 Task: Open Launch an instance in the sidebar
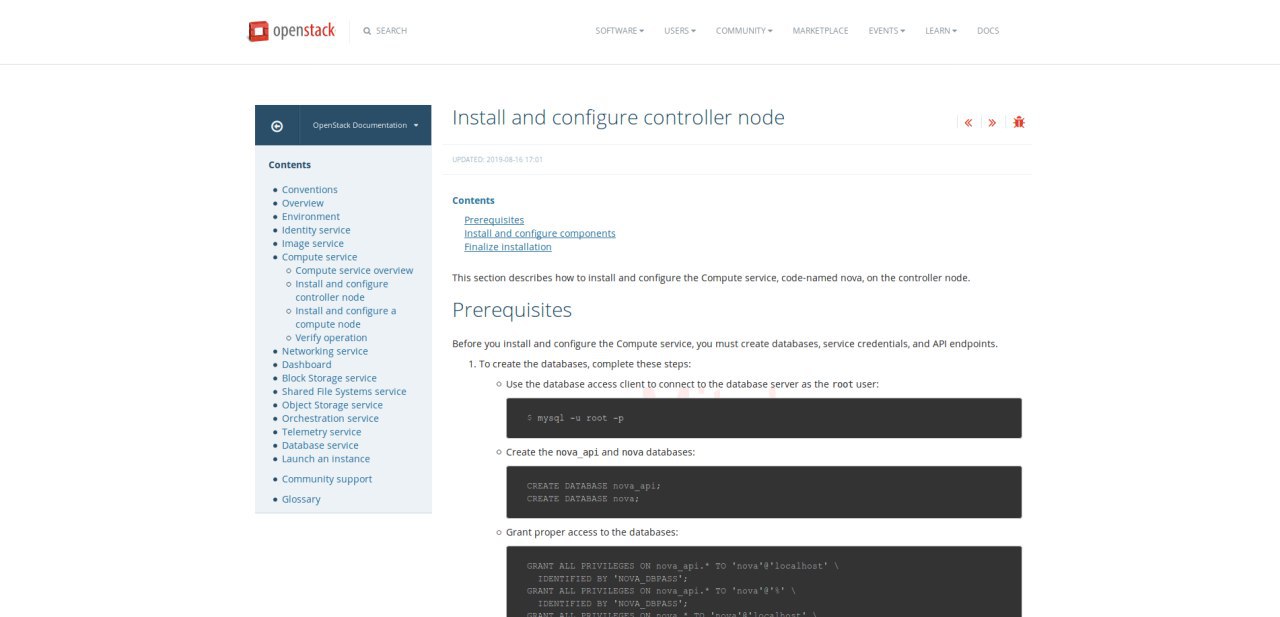[x=326, y=459]
